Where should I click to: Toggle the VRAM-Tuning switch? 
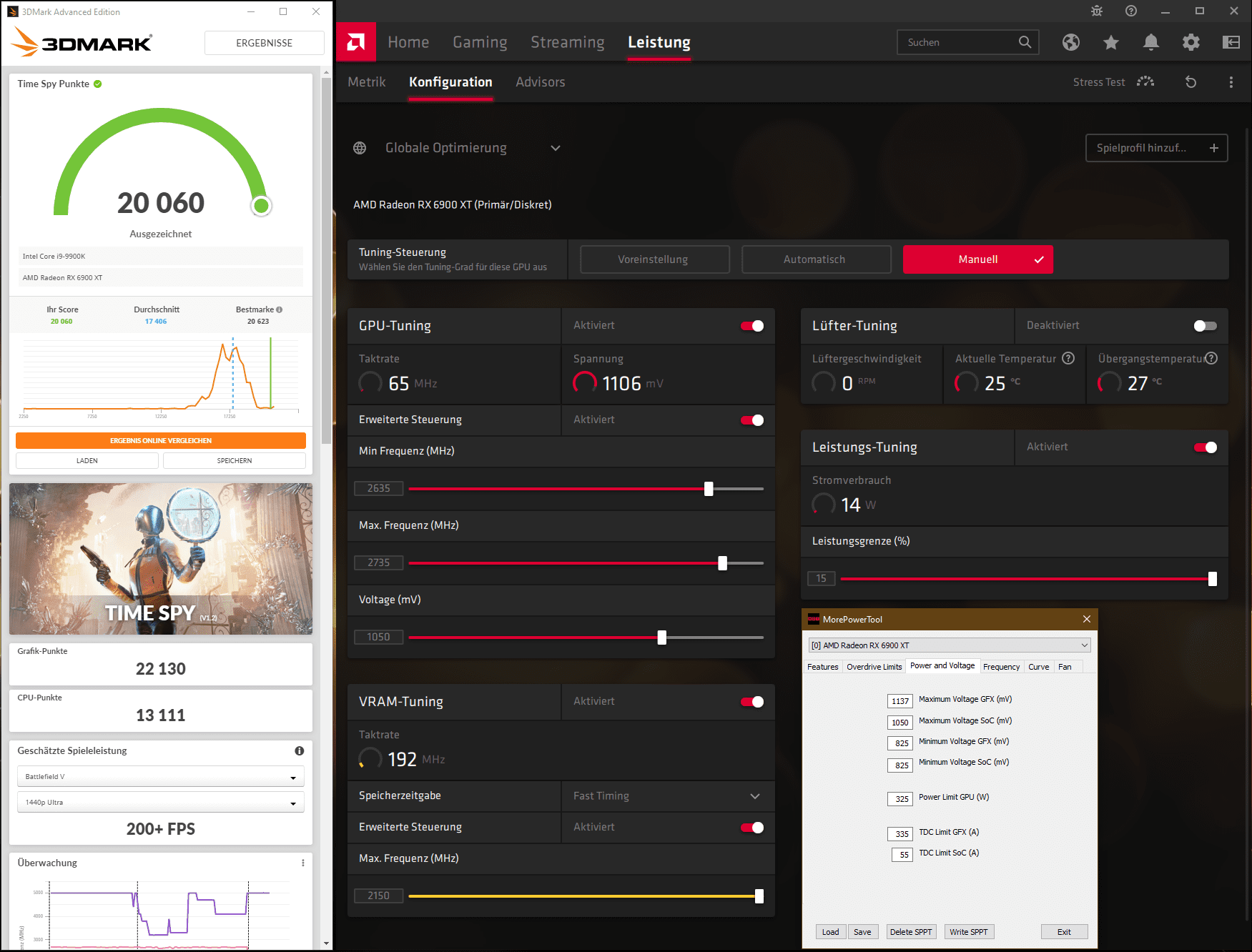(752, 702)
